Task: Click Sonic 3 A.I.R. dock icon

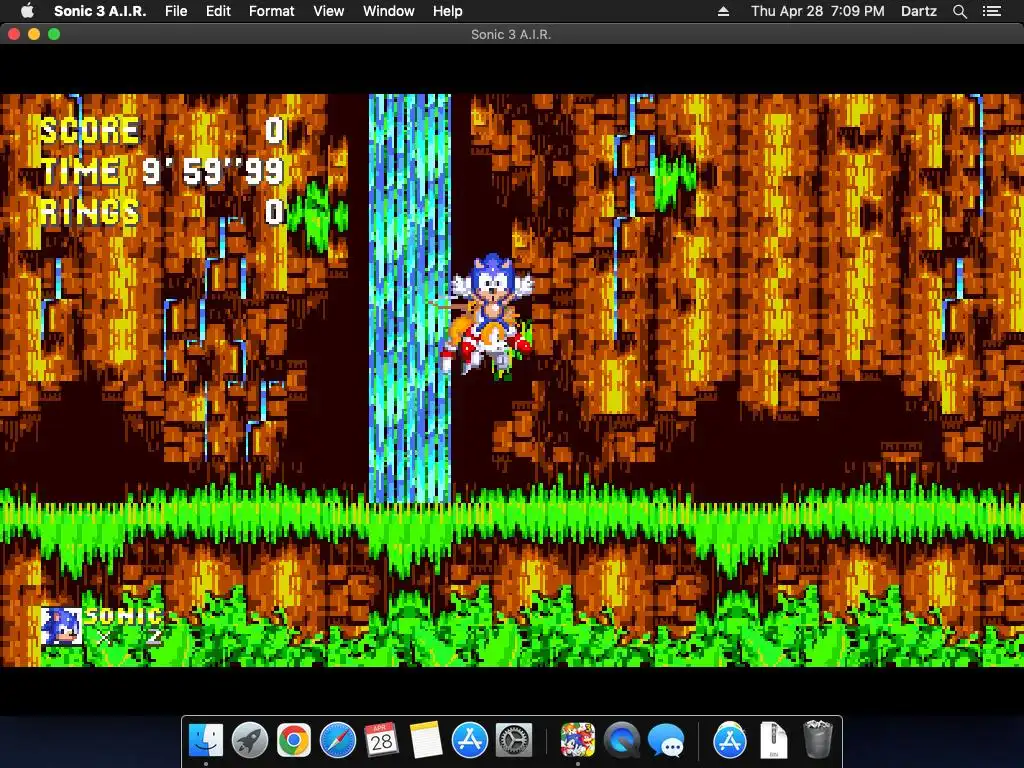Action: coord(577,740)
